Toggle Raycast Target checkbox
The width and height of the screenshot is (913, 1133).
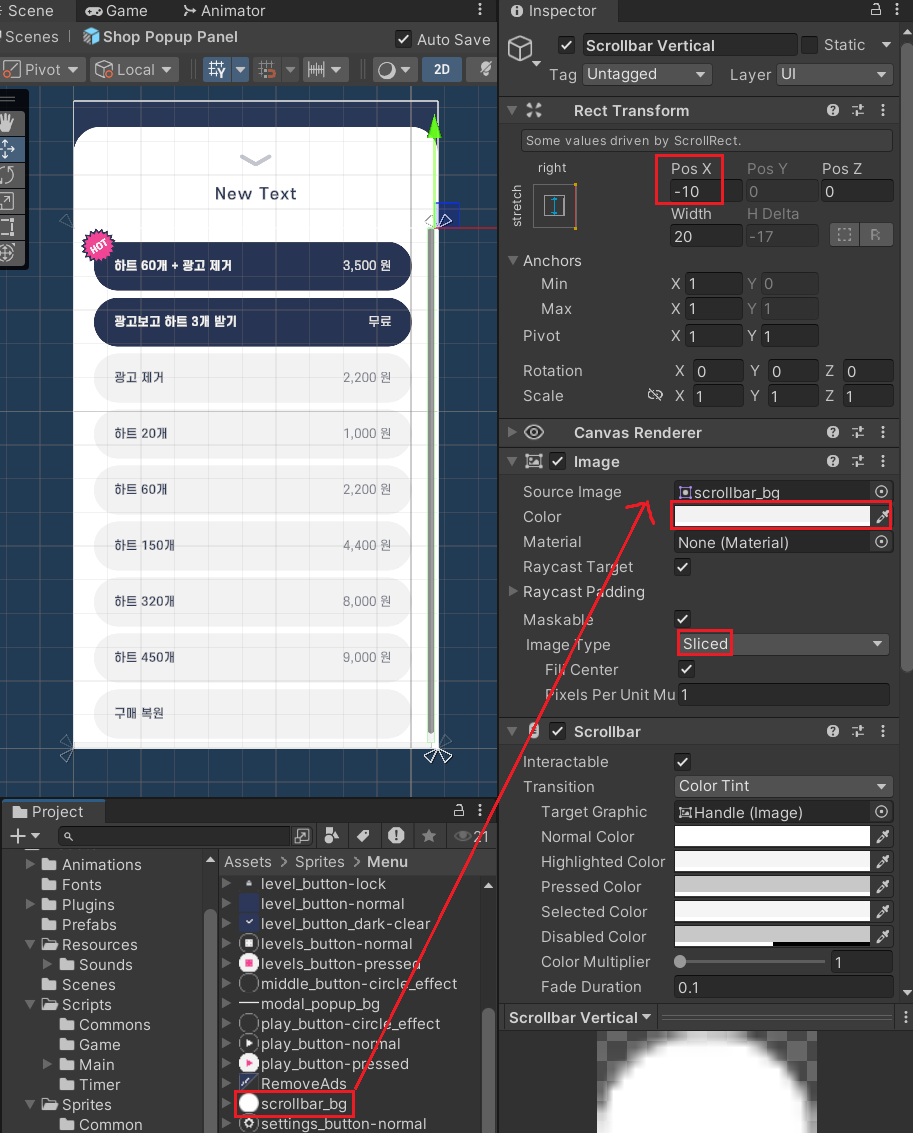pos(683,566)
